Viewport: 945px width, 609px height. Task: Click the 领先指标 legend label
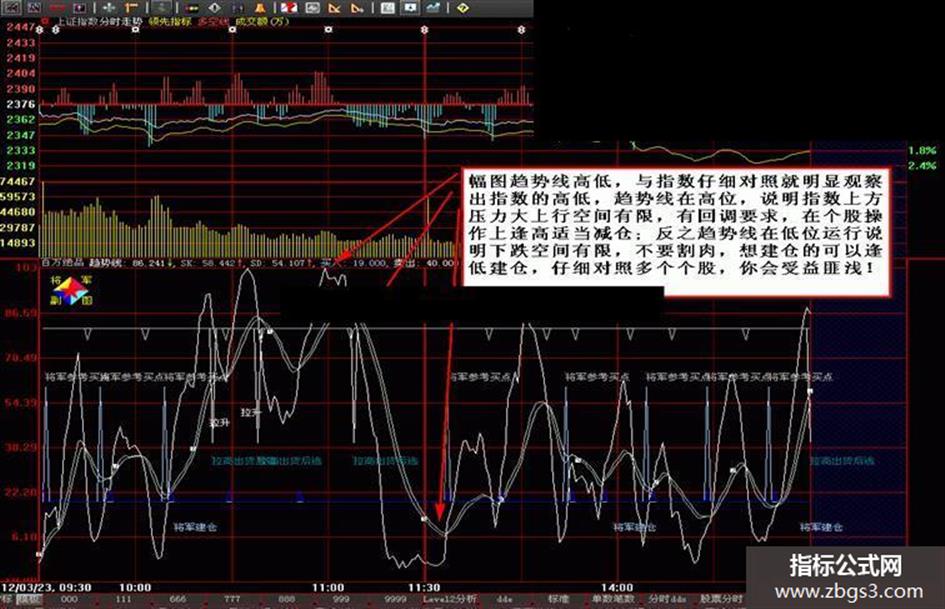coord(170,21)
